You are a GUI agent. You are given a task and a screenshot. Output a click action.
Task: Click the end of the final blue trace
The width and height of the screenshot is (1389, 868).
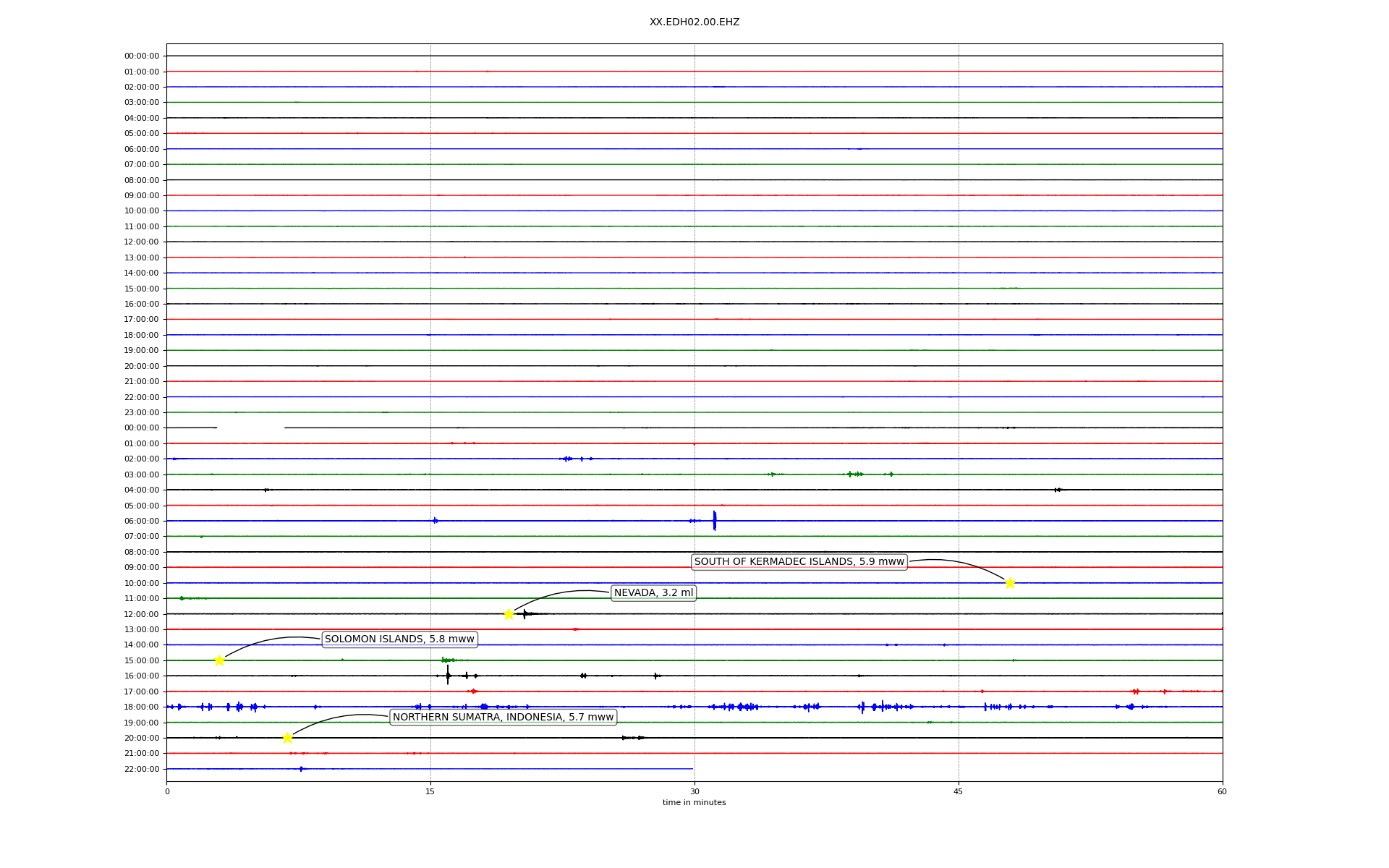(692, 769)
